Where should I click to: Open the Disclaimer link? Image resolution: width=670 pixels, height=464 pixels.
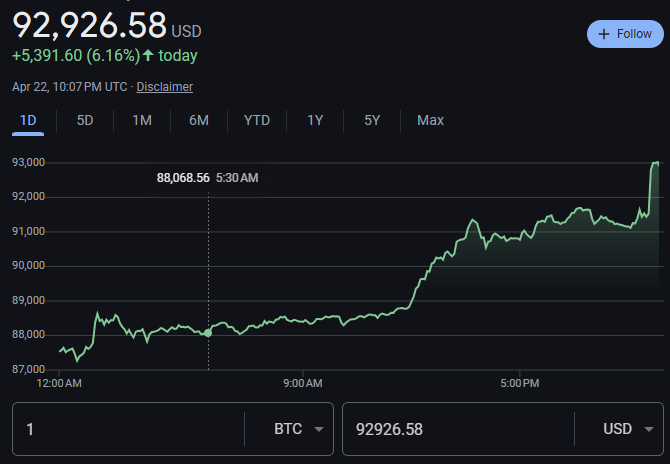pos(165,87)
